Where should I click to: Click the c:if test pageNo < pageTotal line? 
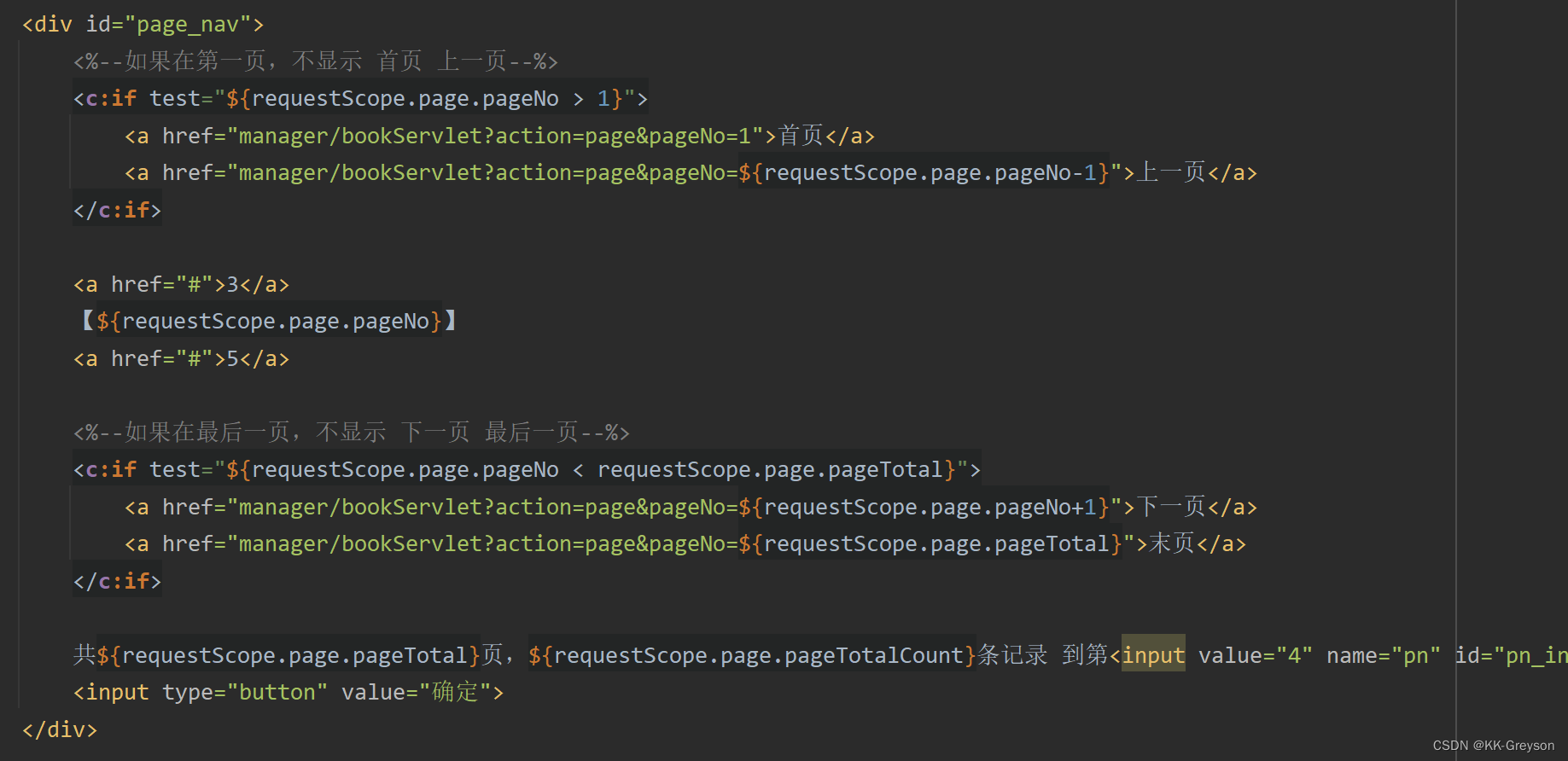click(527, 469)
